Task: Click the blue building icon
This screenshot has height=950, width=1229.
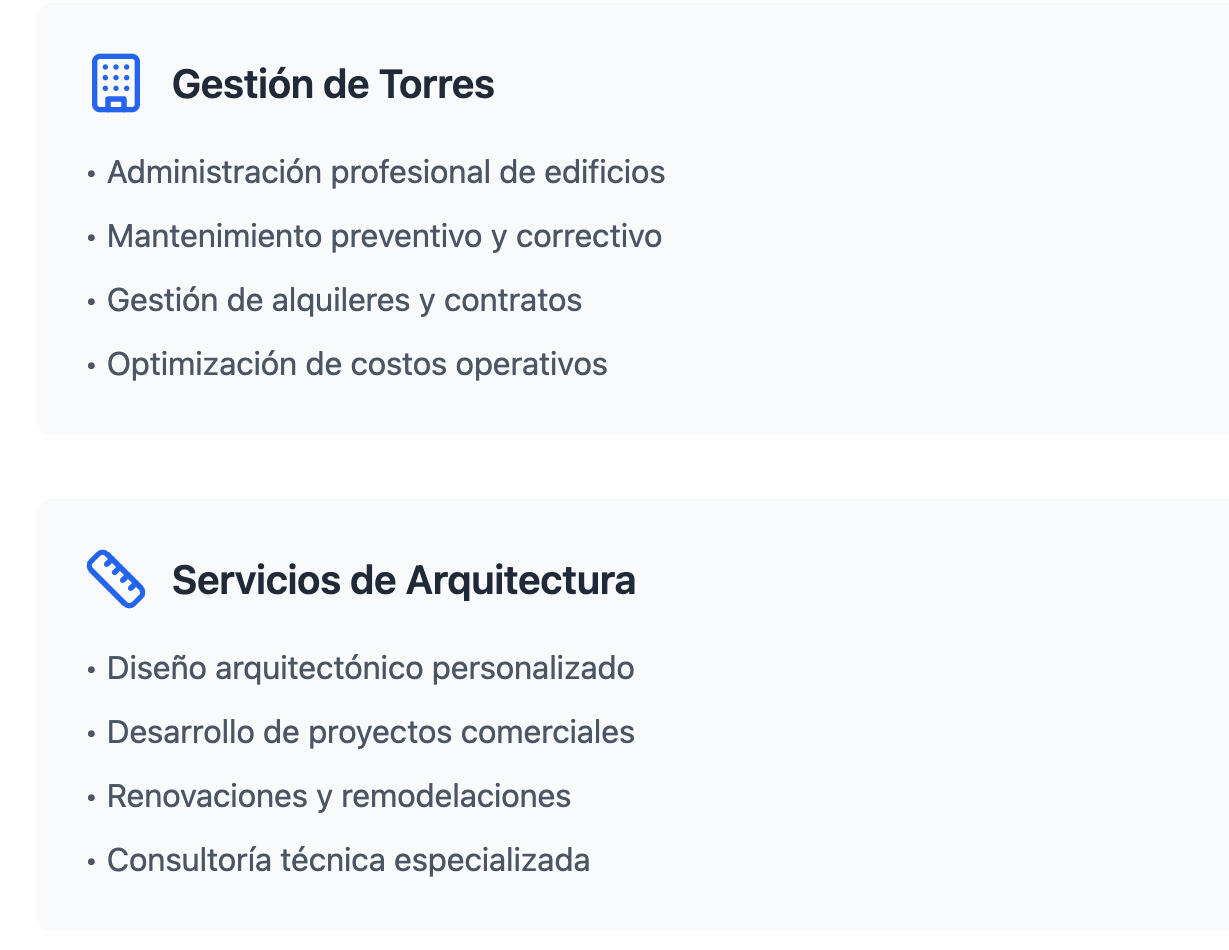Action: 116,83
